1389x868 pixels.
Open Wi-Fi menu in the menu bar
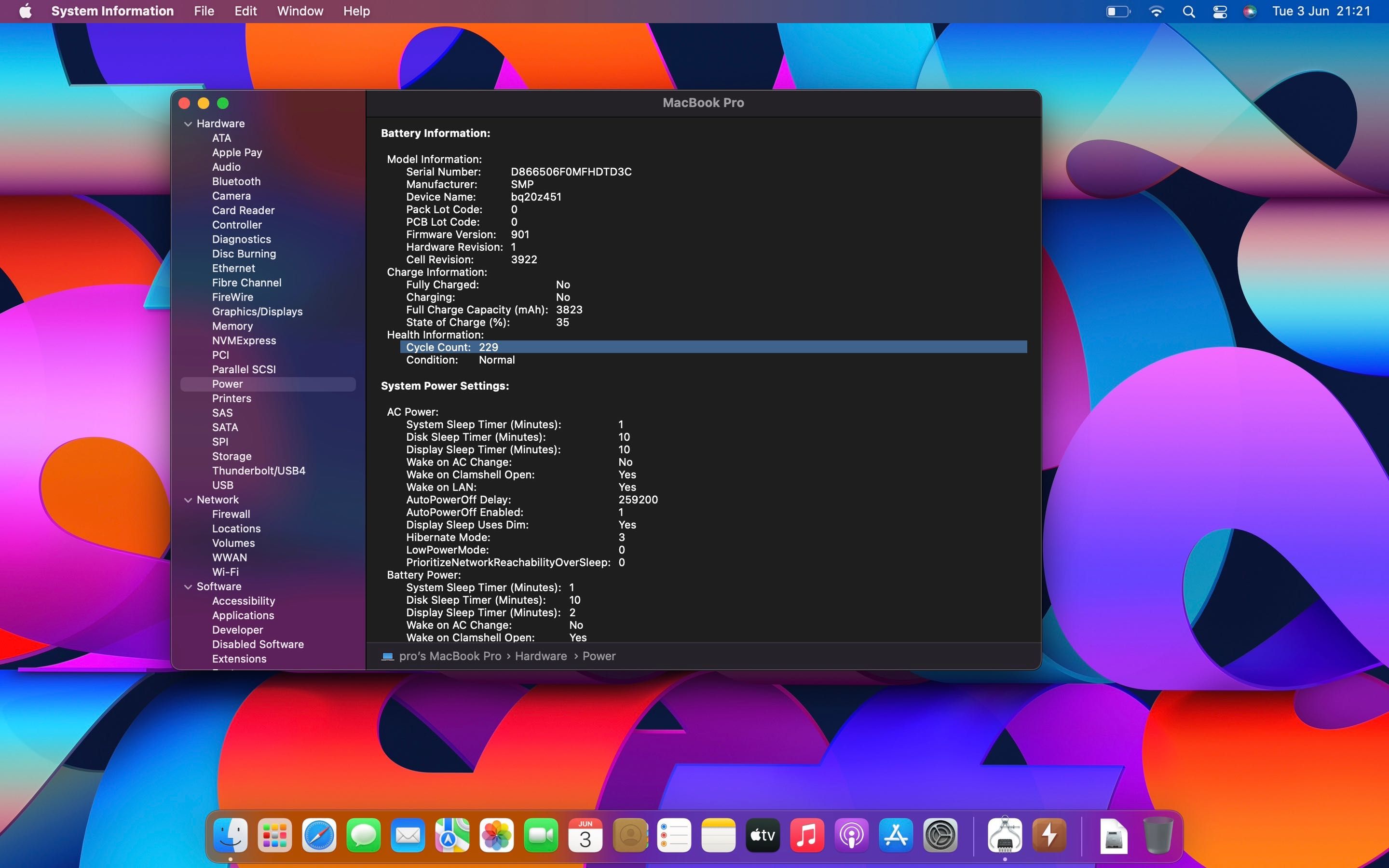1156,12
